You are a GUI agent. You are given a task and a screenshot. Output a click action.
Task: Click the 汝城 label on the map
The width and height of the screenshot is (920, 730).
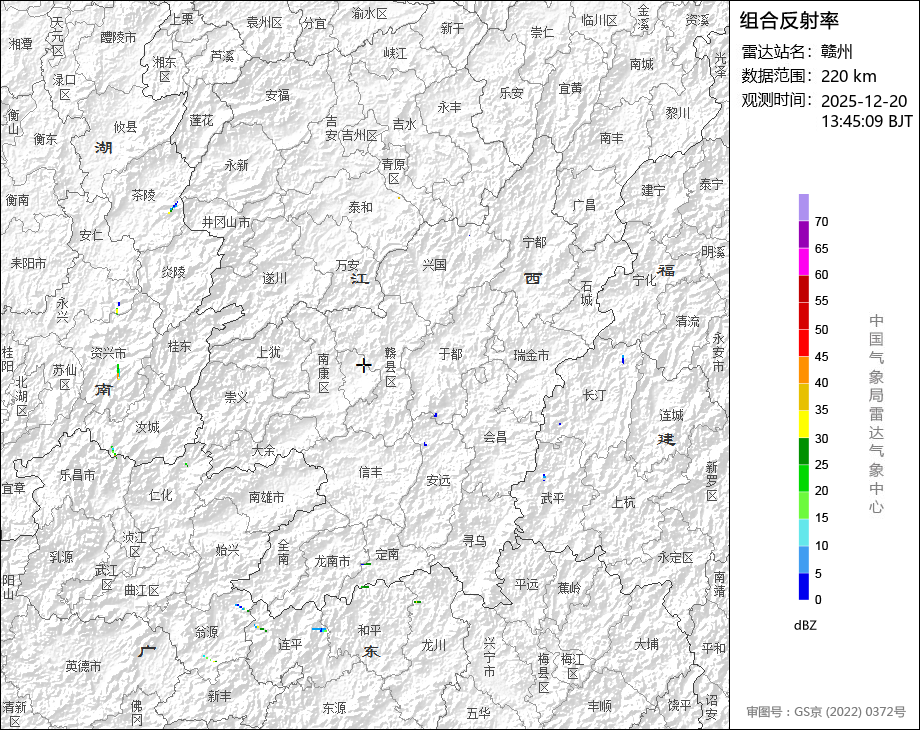[147, 427]
